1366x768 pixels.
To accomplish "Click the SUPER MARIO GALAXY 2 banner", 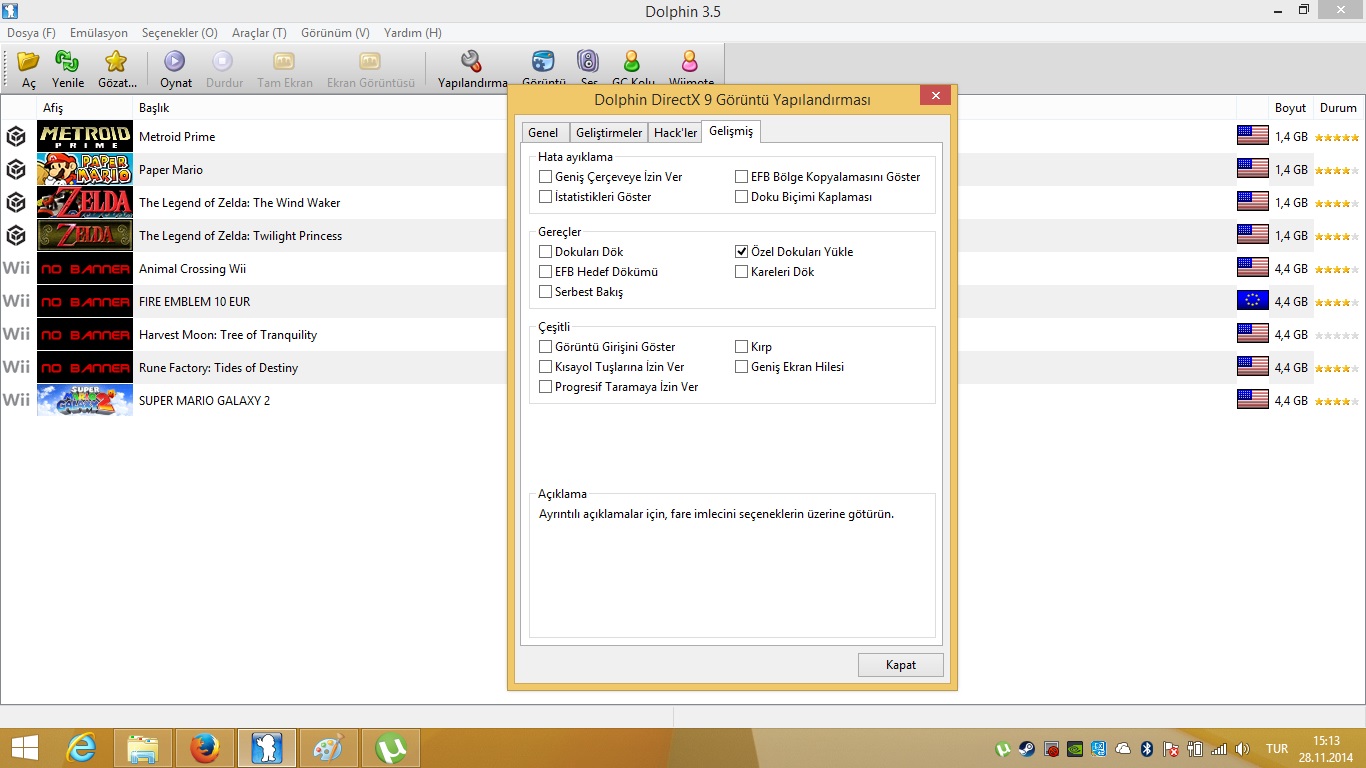I will pos(85,400).
